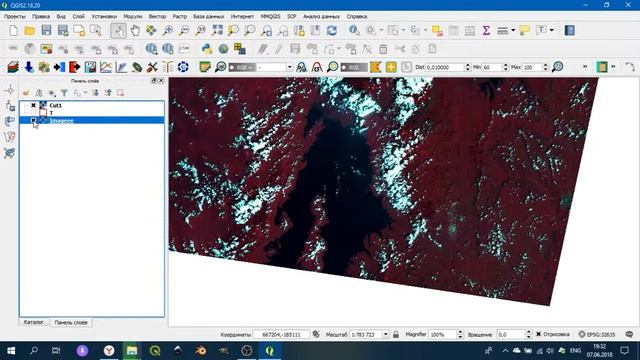
Task: Close the layers panel
Action: 161,81
